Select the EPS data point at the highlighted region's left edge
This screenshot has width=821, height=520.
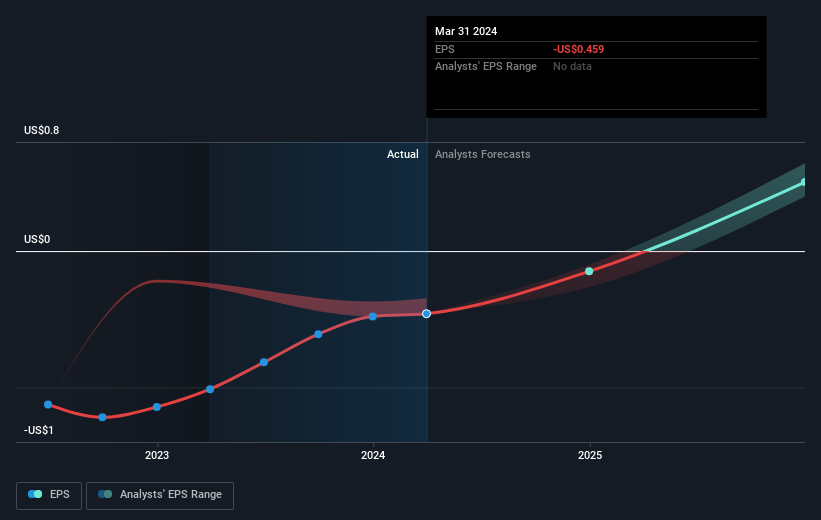coord(210,389)
